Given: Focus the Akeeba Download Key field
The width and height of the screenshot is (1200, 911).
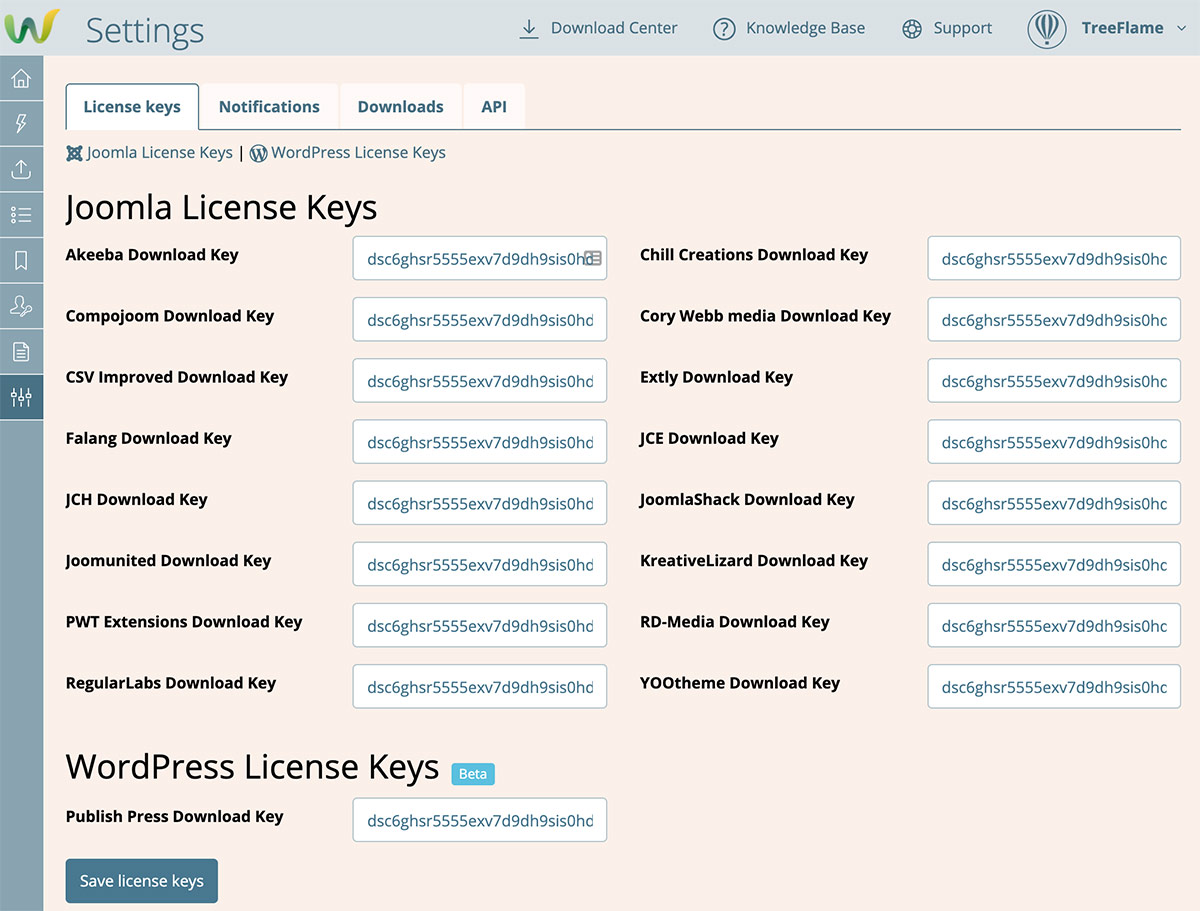Looking at the screenshot, I should click(x=480, y=258).
